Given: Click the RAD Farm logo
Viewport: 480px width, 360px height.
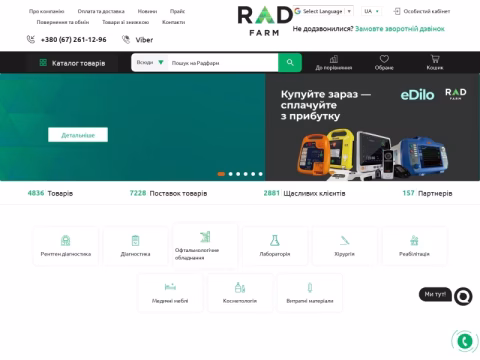Looking at the screenshot, I should coord(265,21).
